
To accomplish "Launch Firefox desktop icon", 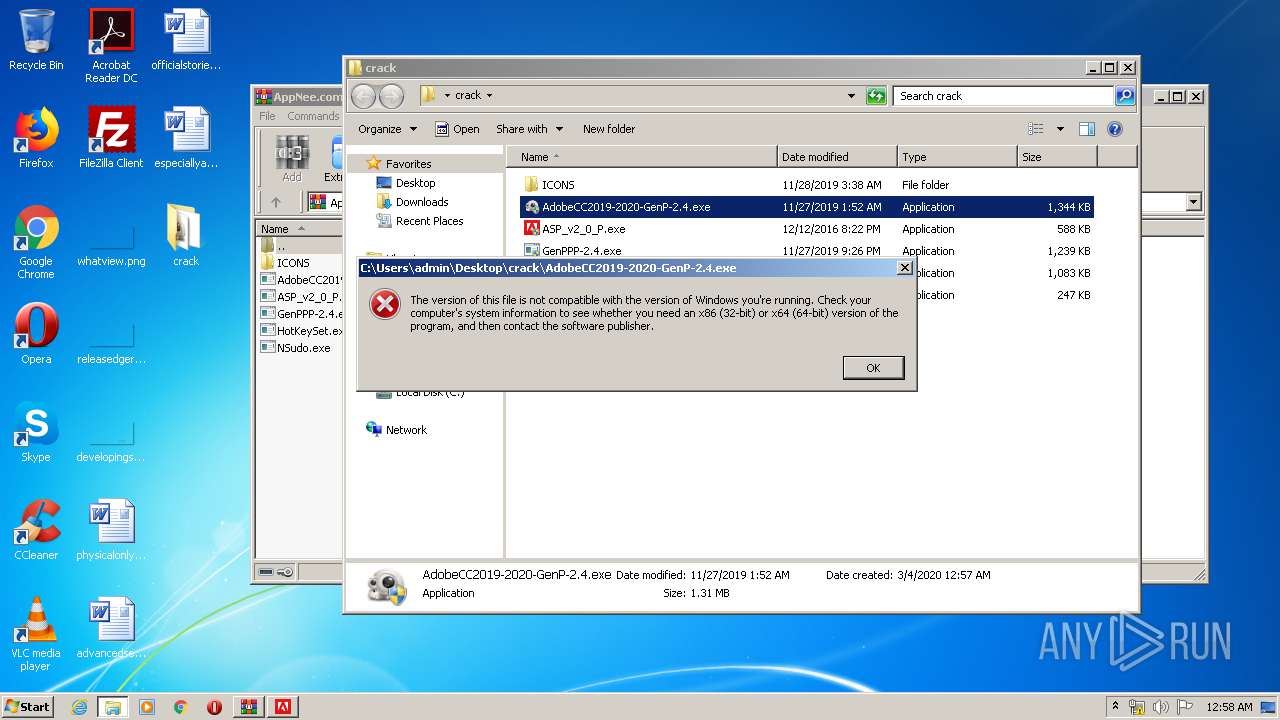I will click(x=36, y=138).
